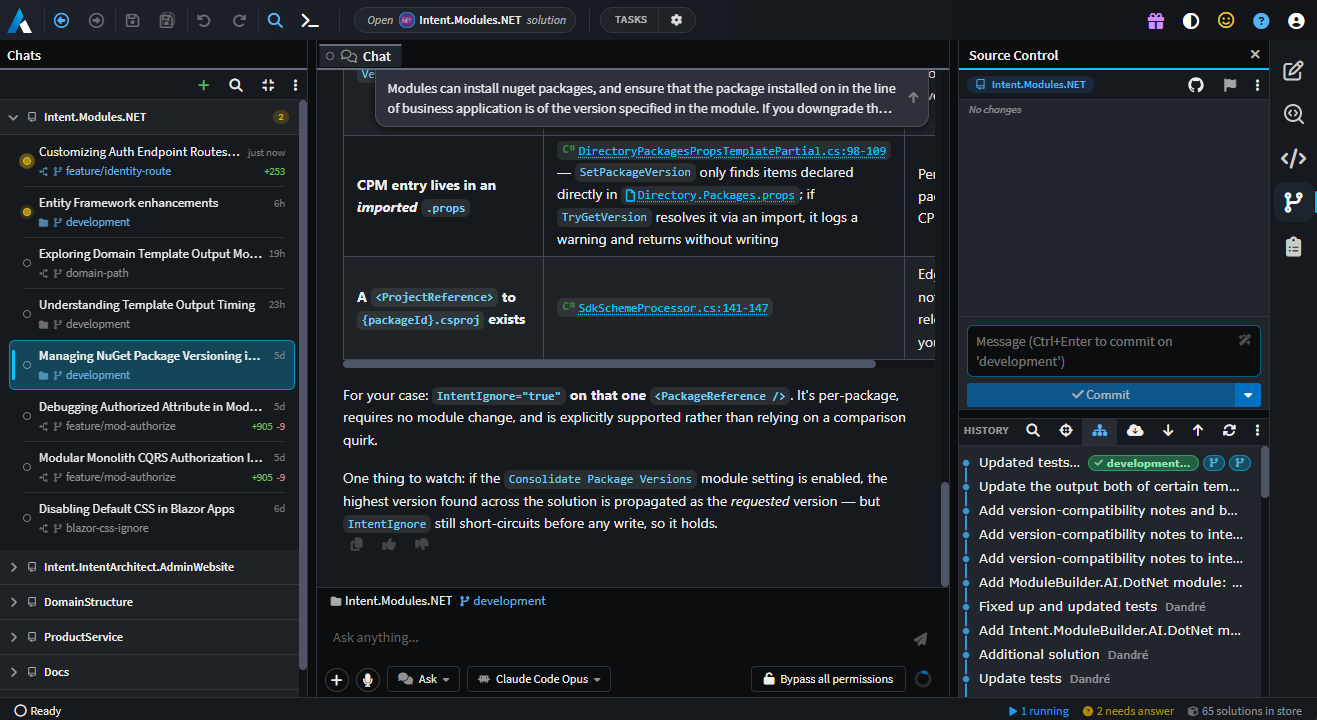Viewport: 1317px width, 720px height.
Task: Toggle branch graph view in History
Action: coord(1100,430)
